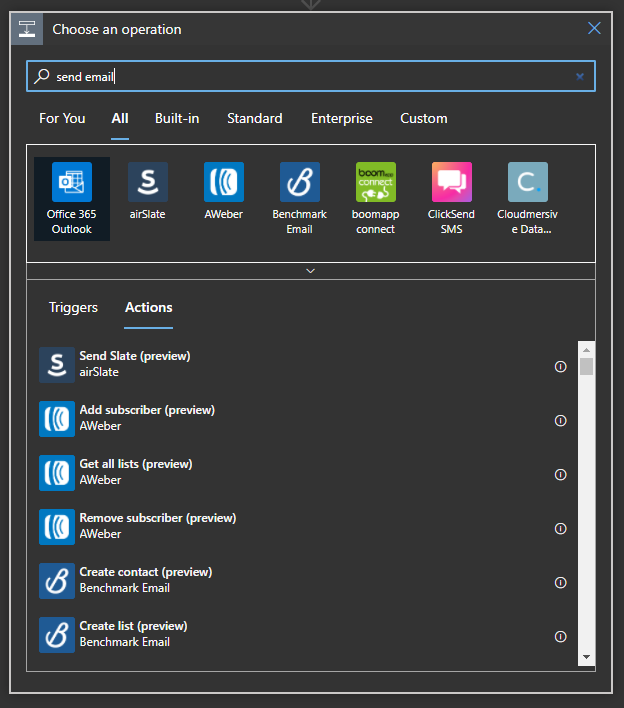Open the Standard tab
This screenshot has width=624, height=708.
pos(255,118)
